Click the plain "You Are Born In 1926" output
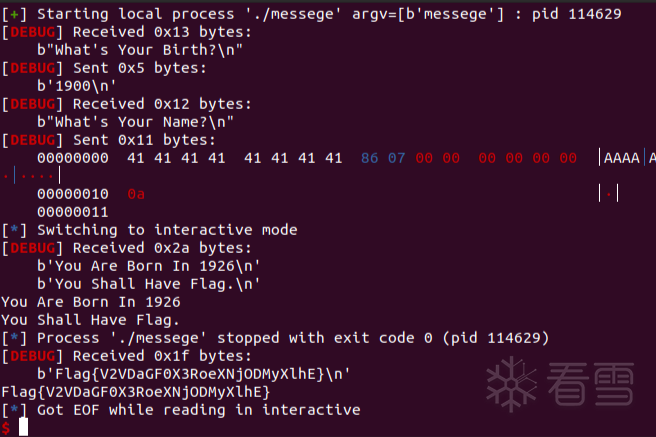This screenshot has height=437, width=656. [x=91, y=302]
